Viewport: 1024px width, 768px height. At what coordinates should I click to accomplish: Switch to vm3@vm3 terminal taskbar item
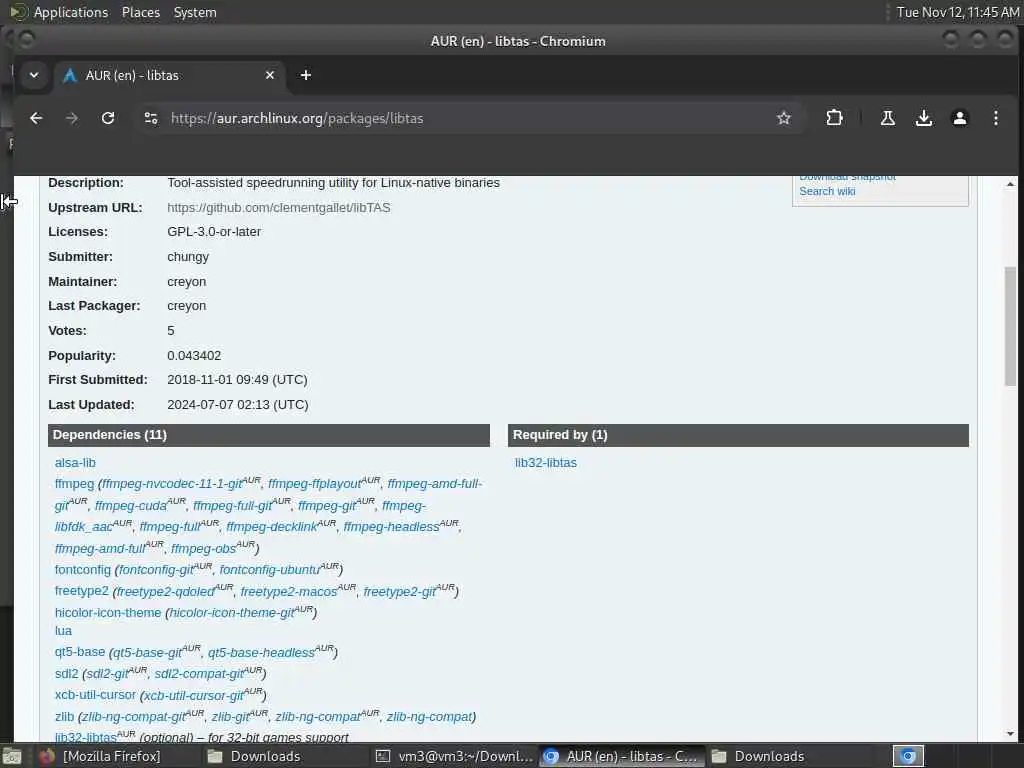[455, 756]
